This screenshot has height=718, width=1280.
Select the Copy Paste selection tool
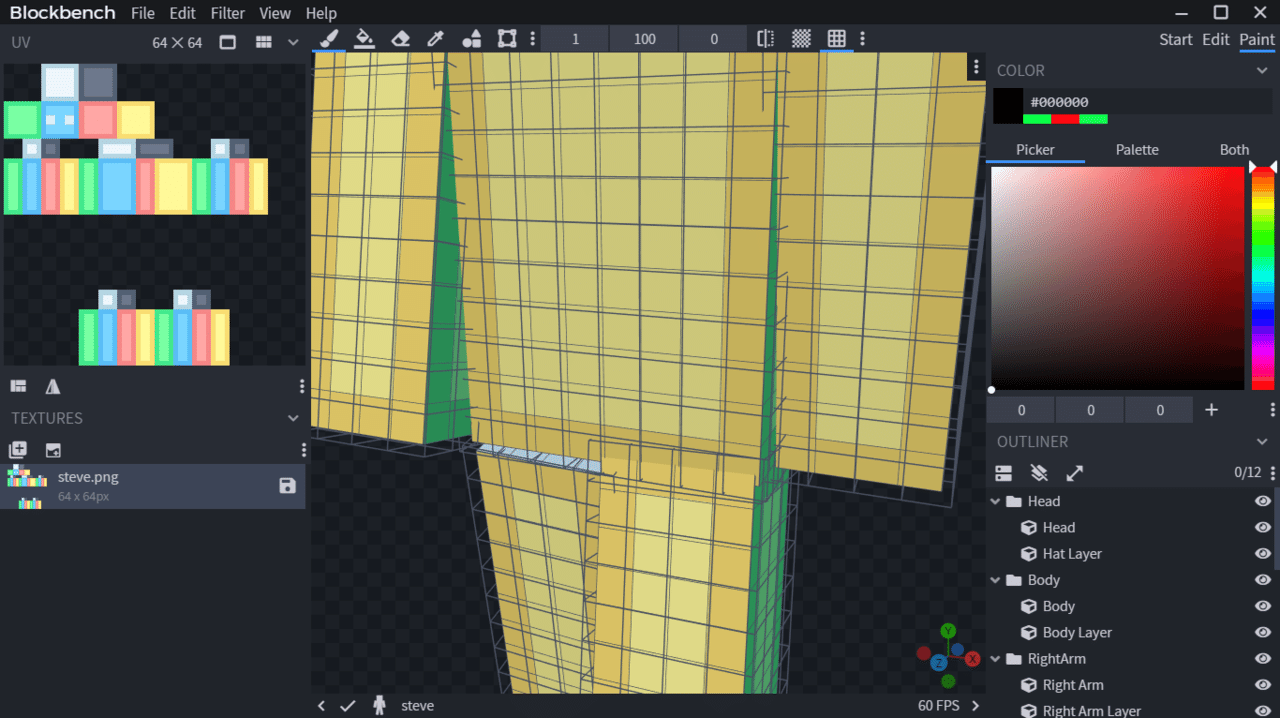tap(507, 39)
